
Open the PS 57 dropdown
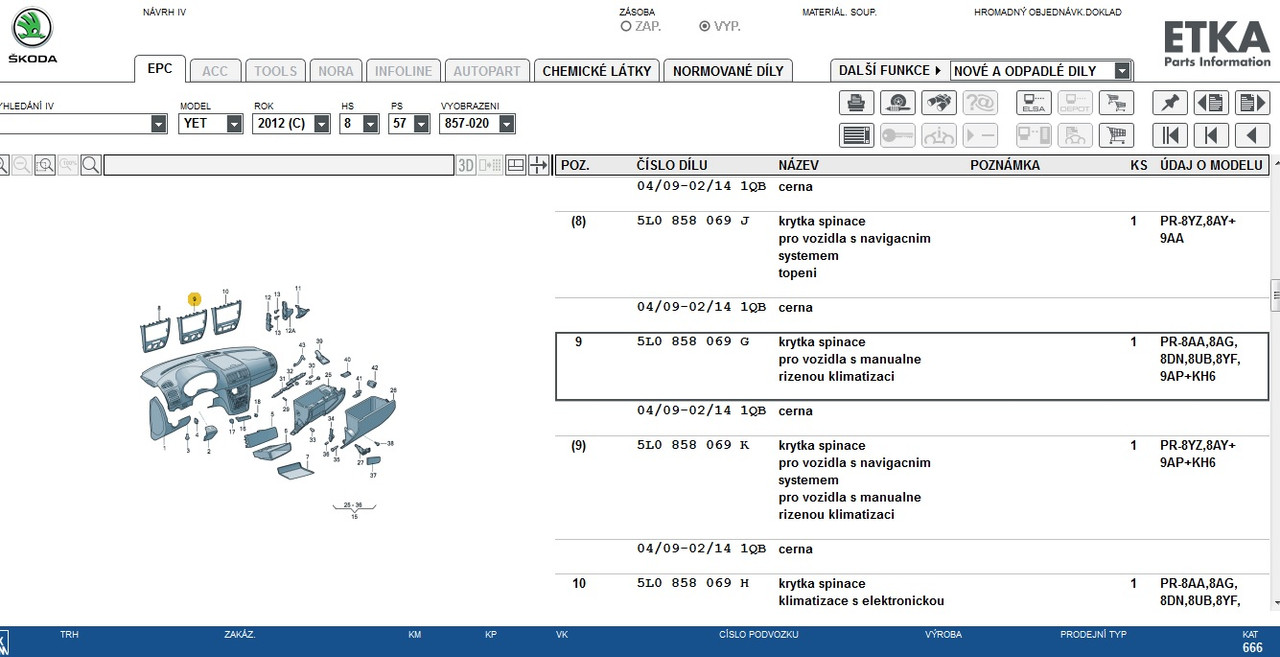click(420, 124)
